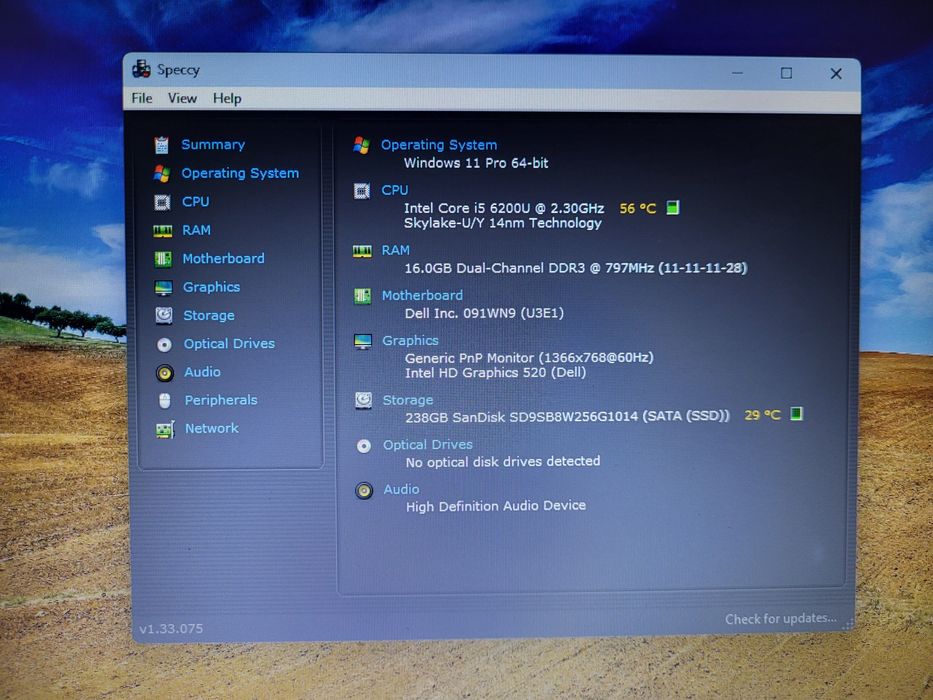Click the green CPU temperature indicator icon

click(x=672, y=208)
